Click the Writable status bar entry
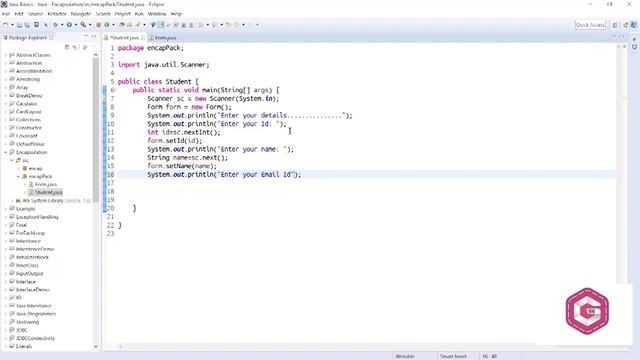The image size is (640, 360). 405,356
